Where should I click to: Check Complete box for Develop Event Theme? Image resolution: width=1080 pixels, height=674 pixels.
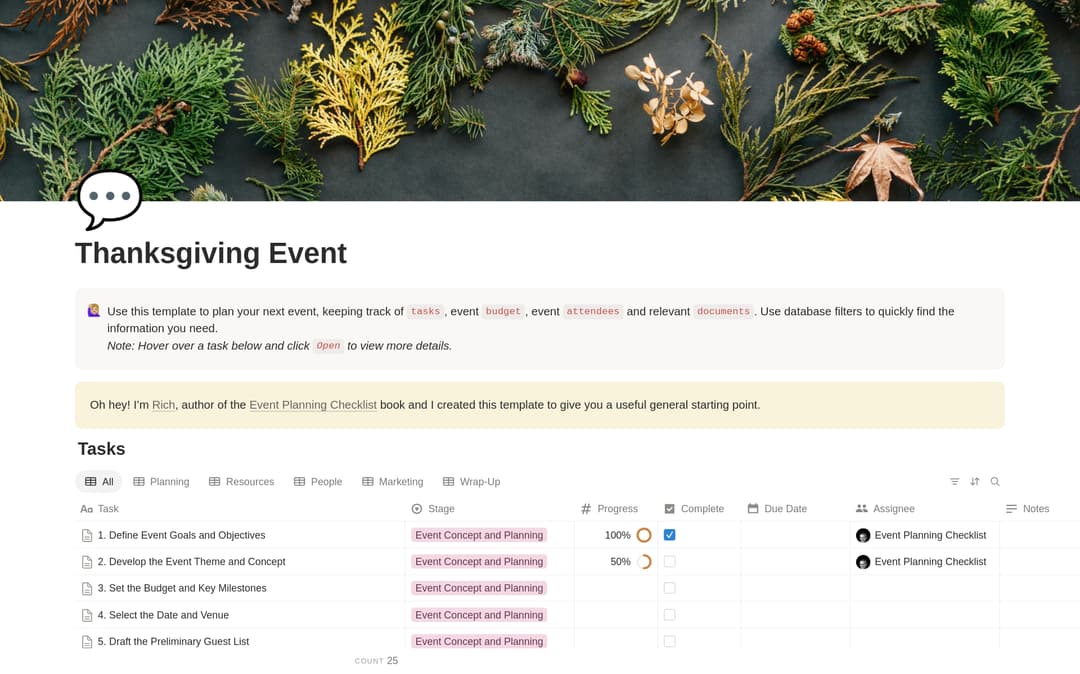click(669, 562)
